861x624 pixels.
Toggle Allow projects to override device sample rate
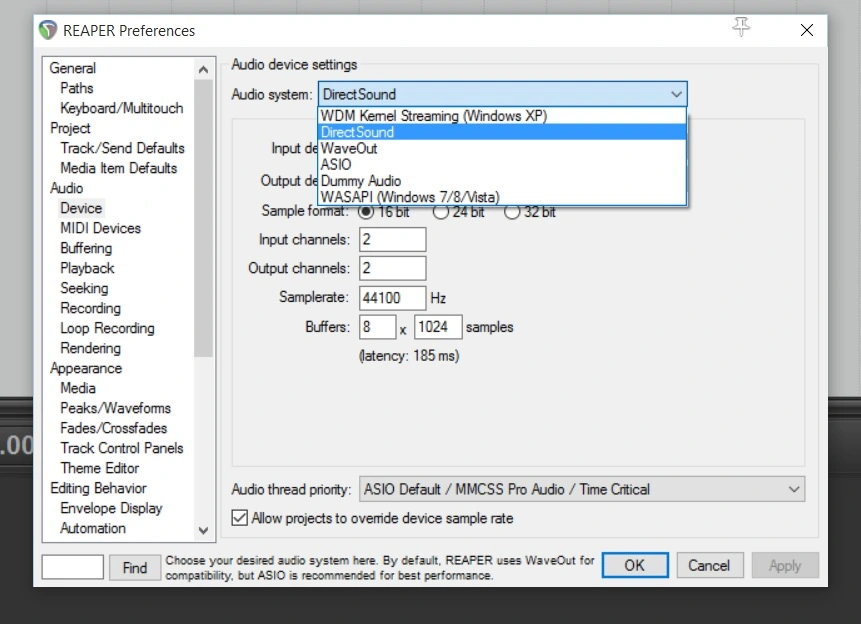click(239, 518)
